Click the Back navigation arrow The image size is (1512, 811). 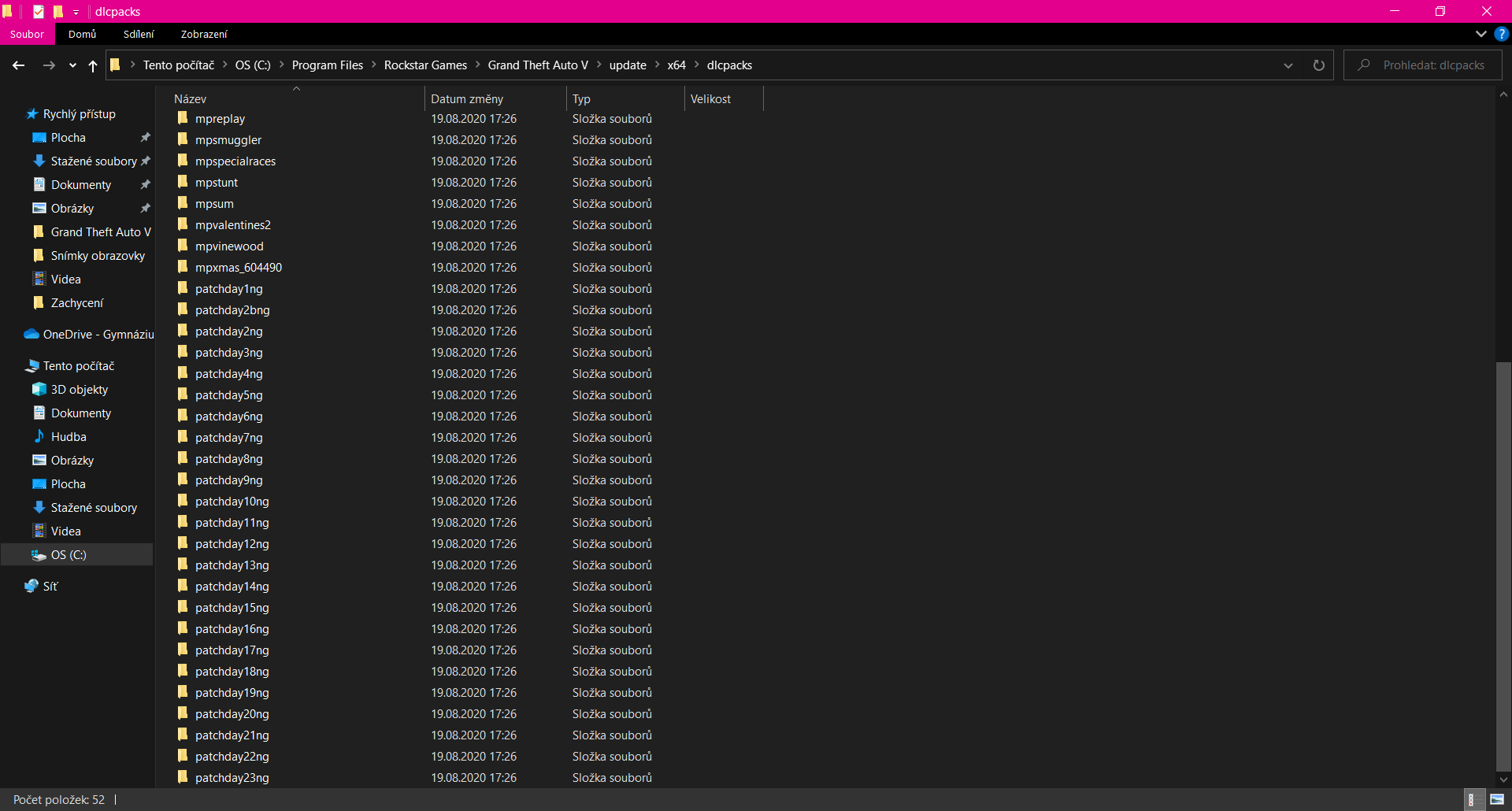(x=19, y=65)
